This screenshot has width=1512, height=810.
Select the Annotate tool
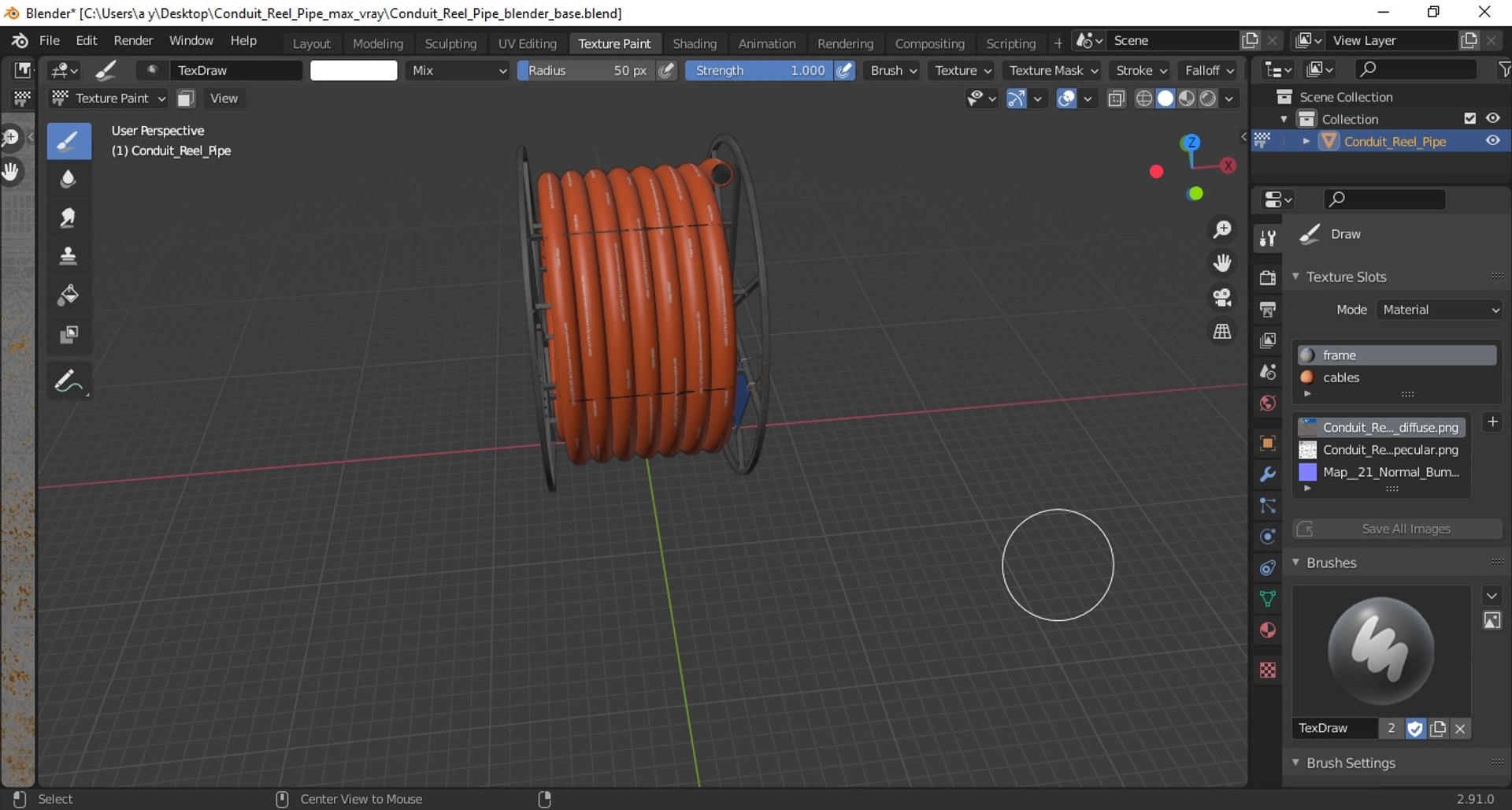[69, 382]
